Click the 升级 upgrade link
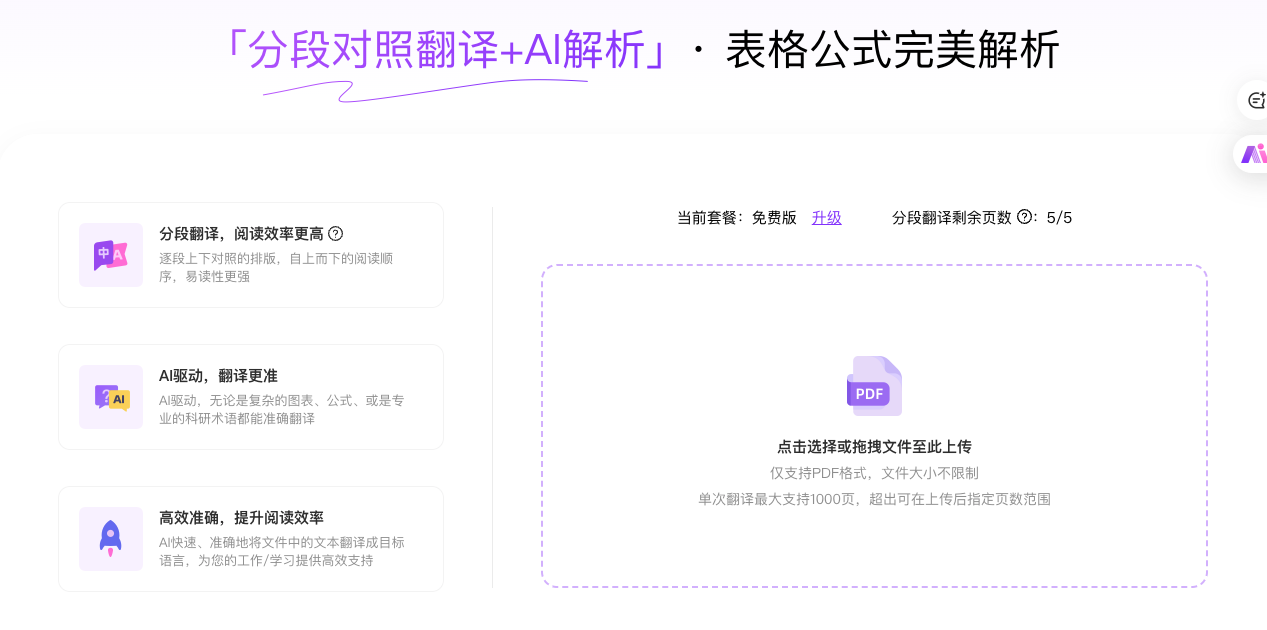The width and height of the screenshot is (1267, 630). coord(826,217)
